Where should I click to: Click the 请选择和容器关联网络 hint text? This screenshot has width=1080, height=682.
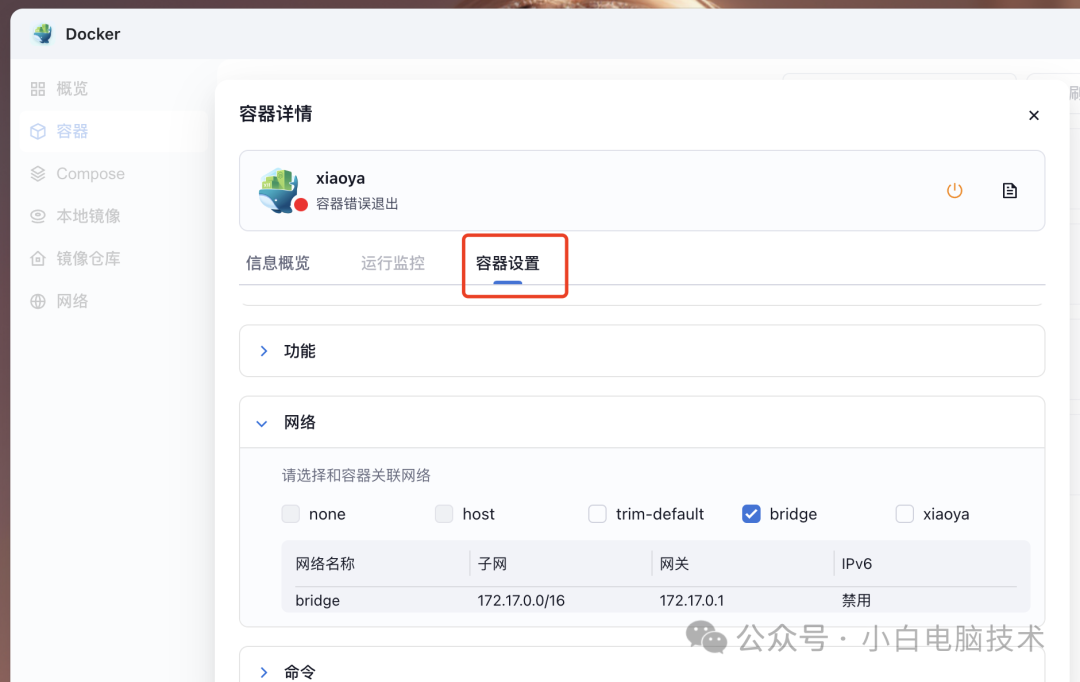(x=356, y=475)
